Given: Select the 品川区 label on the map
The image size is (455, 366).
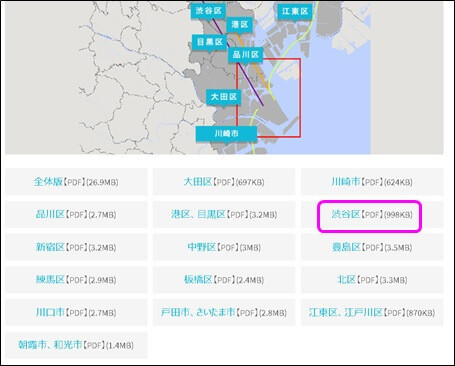Looking at the screenshot, I should pyautogui.click(x=246, y=55).
